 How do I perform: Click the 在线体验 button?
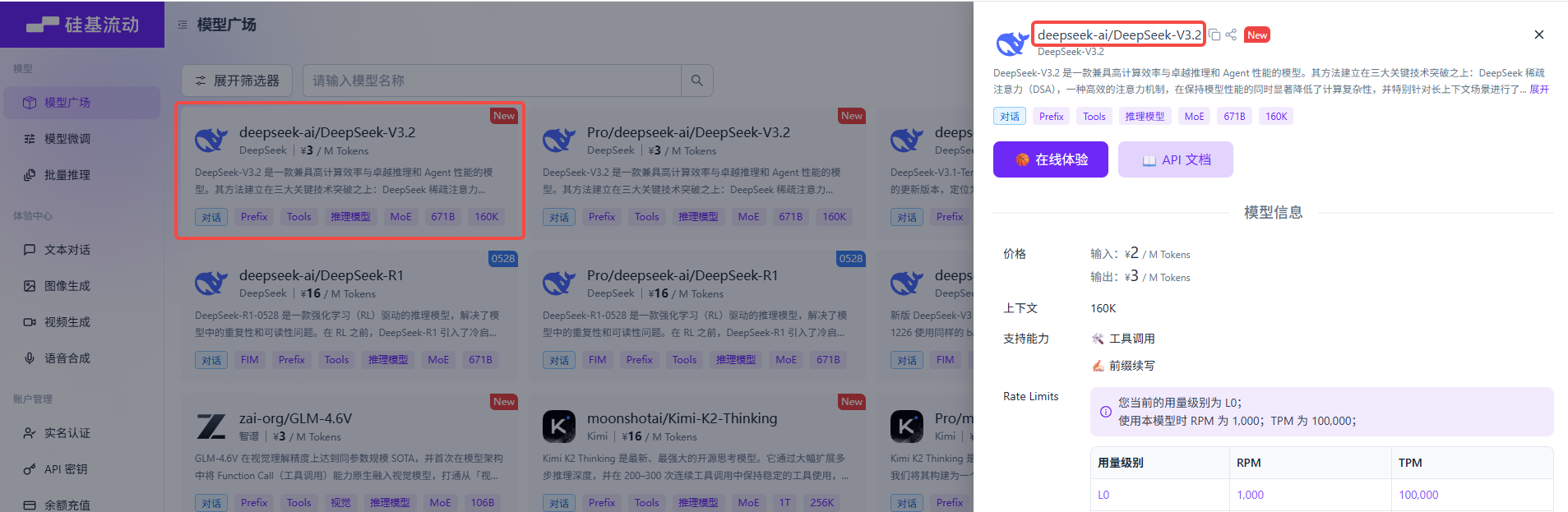1051,159
